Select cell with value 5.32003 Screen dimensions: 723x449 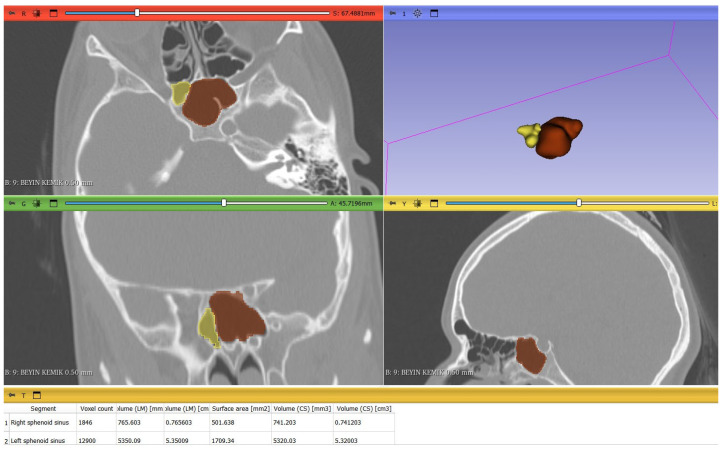pos(364,440)
